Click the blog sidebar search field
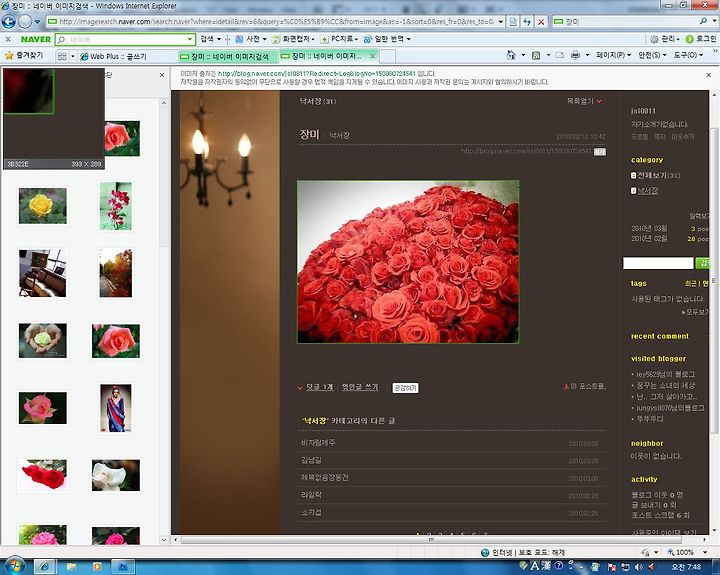Image resolution: width=720 pixels, height=575 pixels. [658, 263]
